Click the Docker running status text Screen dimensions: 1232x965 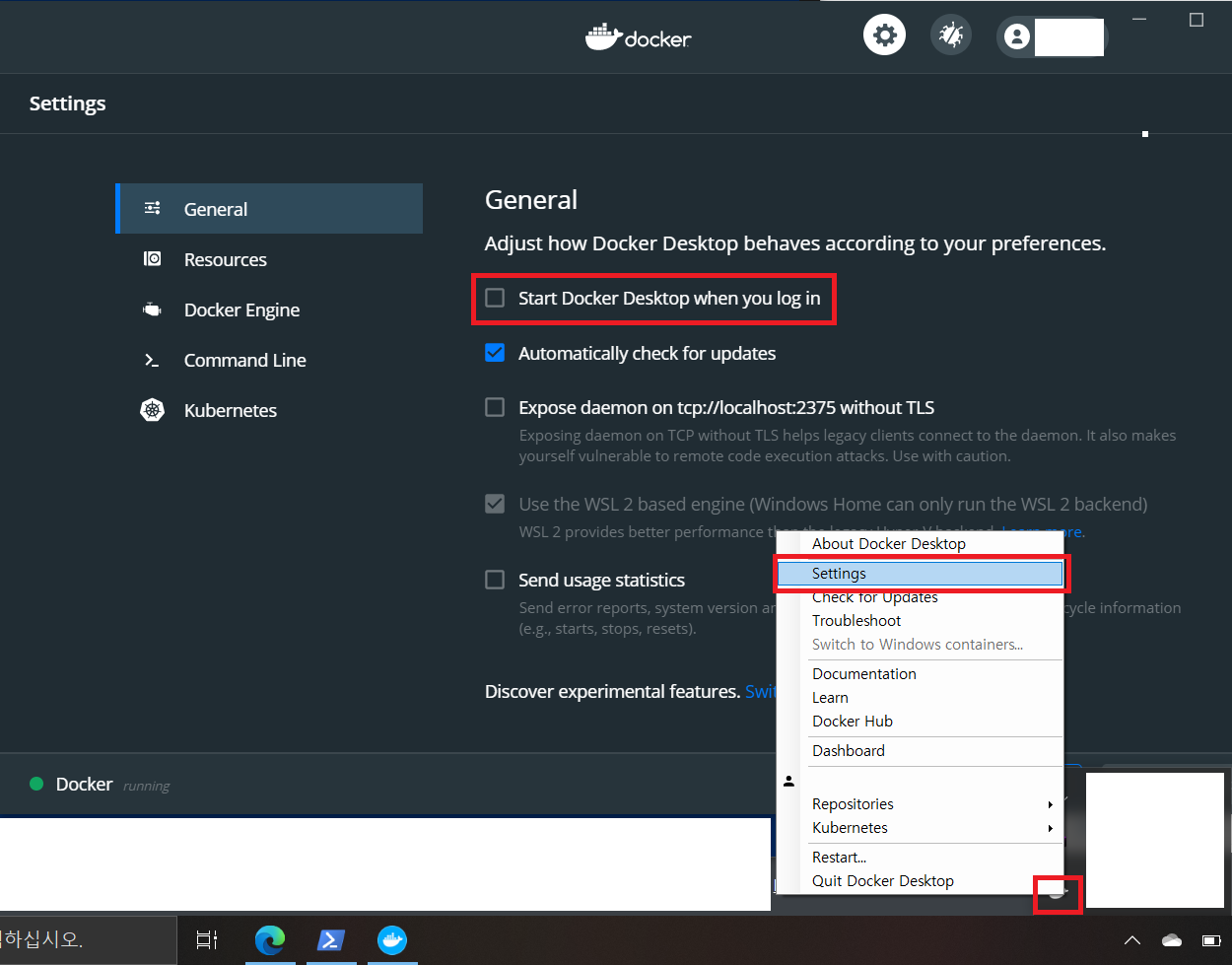tap(113, 785)
